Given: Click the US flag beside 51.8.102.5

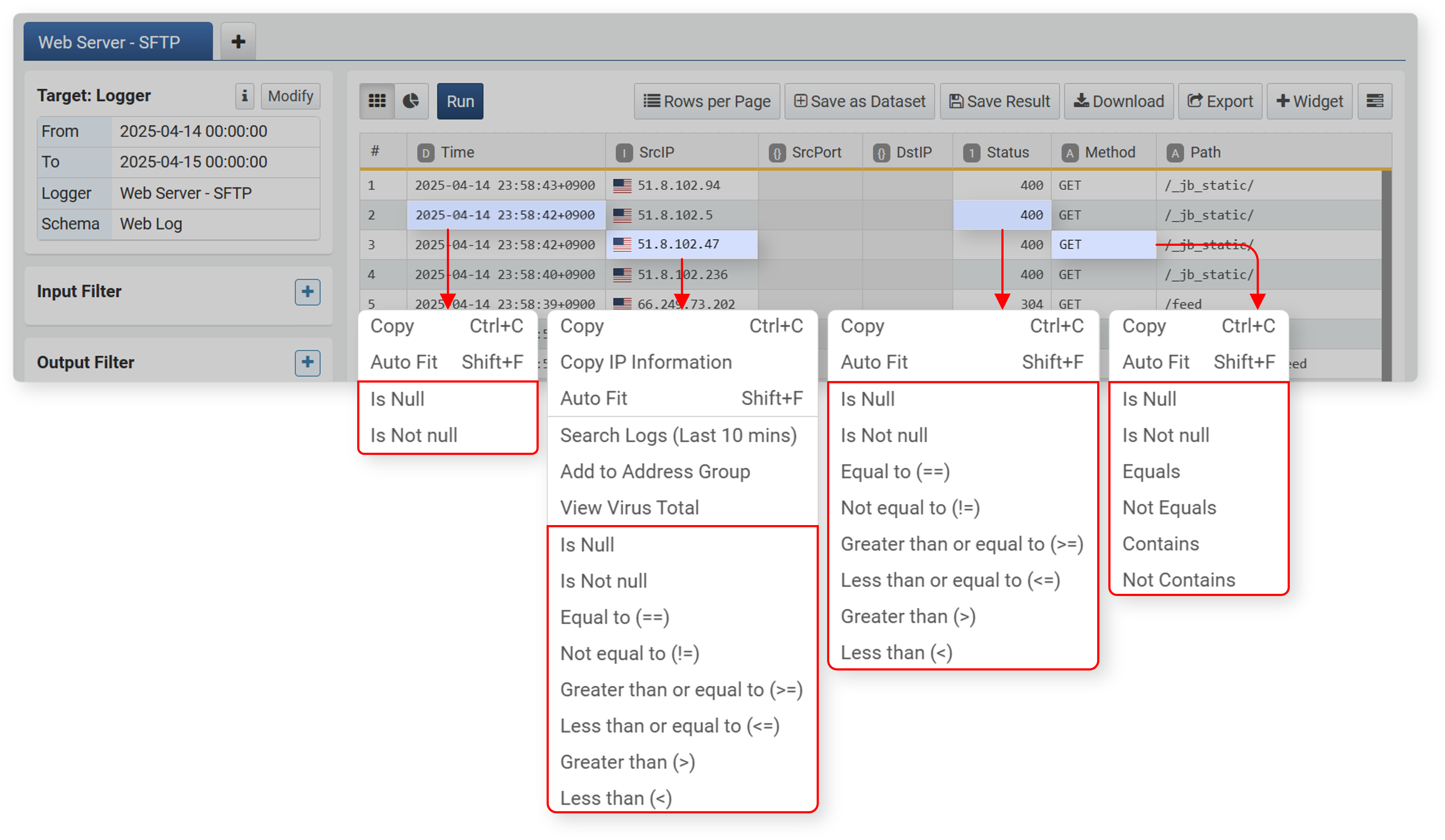Looking at the screenshot, I should (x=622, y=215).
